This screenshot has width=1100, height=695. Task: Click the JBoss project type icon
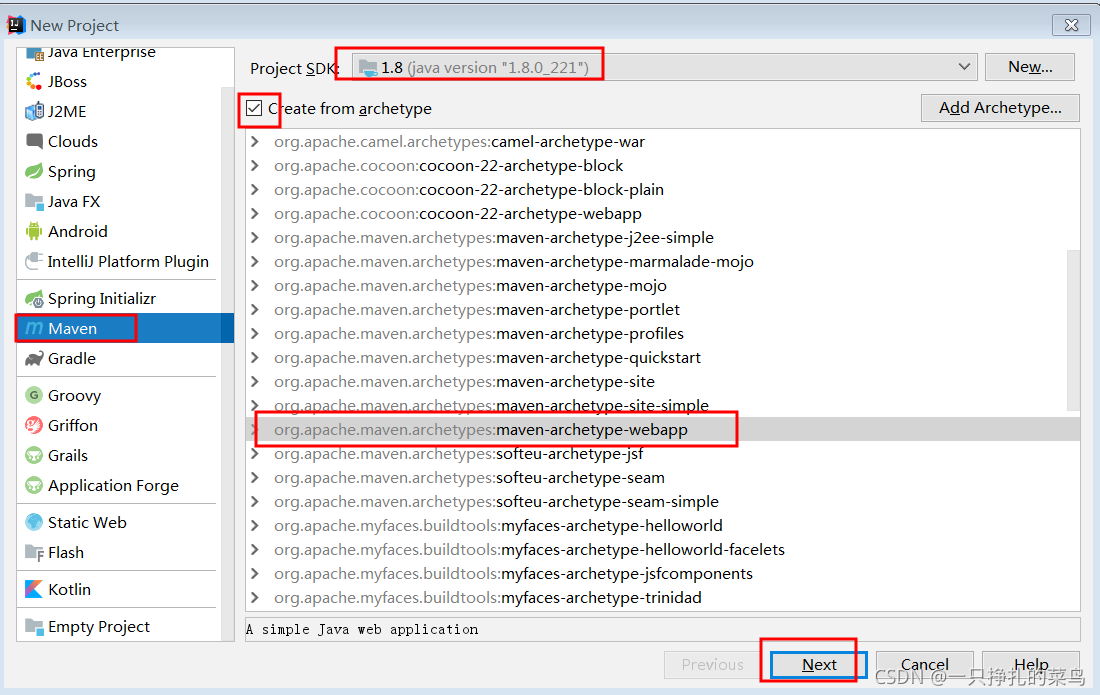(x=35, y=81)
